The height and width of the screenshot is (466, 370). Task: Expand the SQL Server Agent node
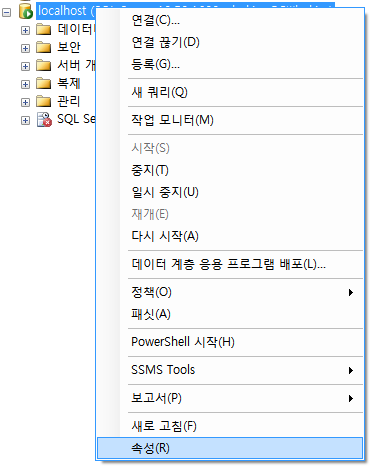click(25, 121)
